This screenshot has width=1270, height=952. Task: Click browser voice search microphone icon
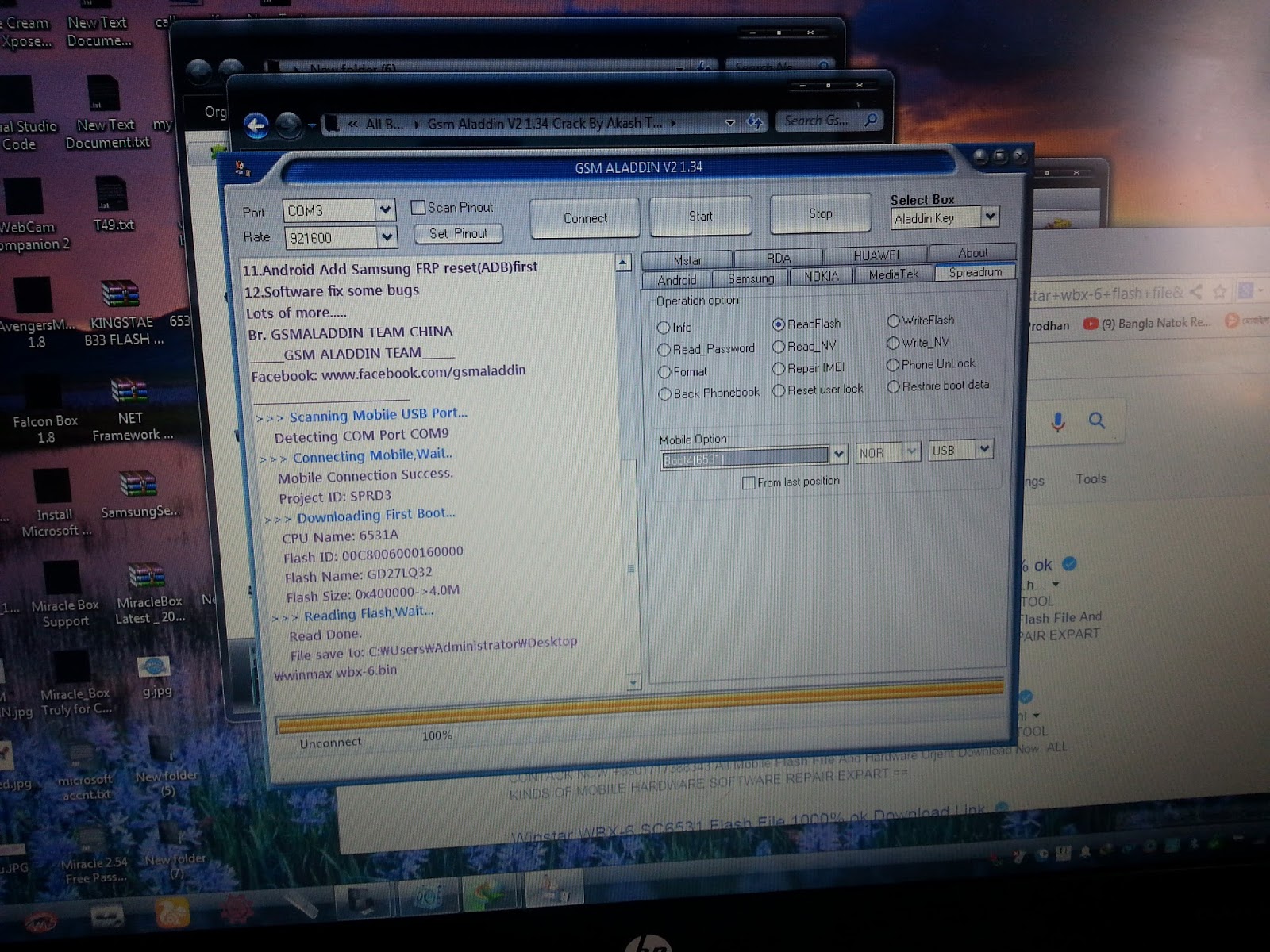click(x=1058, y=421)
